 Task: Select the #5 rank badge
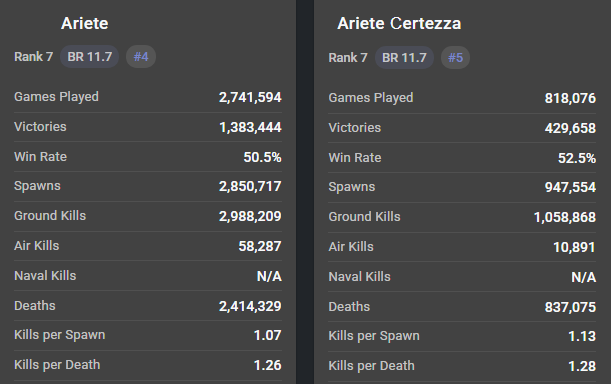[455, 57]
